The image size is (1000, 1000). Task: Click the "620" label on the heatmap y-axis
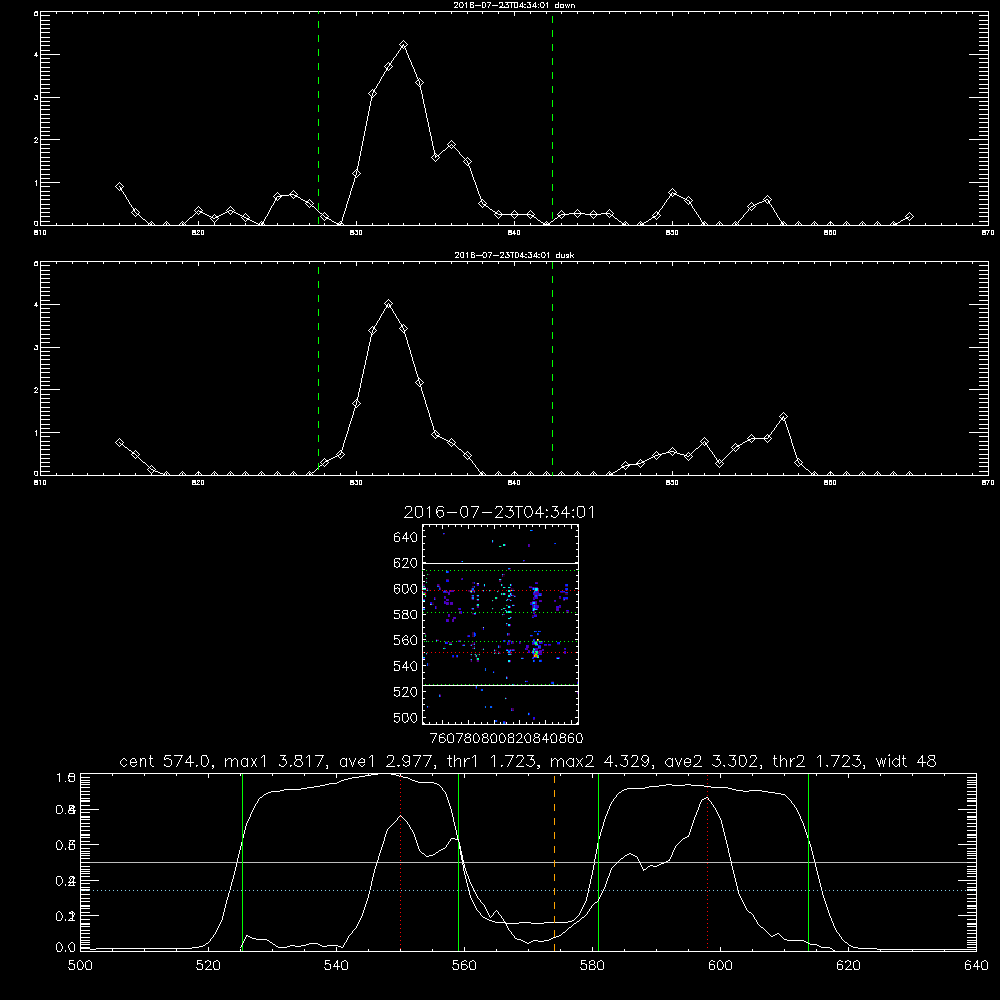pyautogui.click(x=406, y=563)
